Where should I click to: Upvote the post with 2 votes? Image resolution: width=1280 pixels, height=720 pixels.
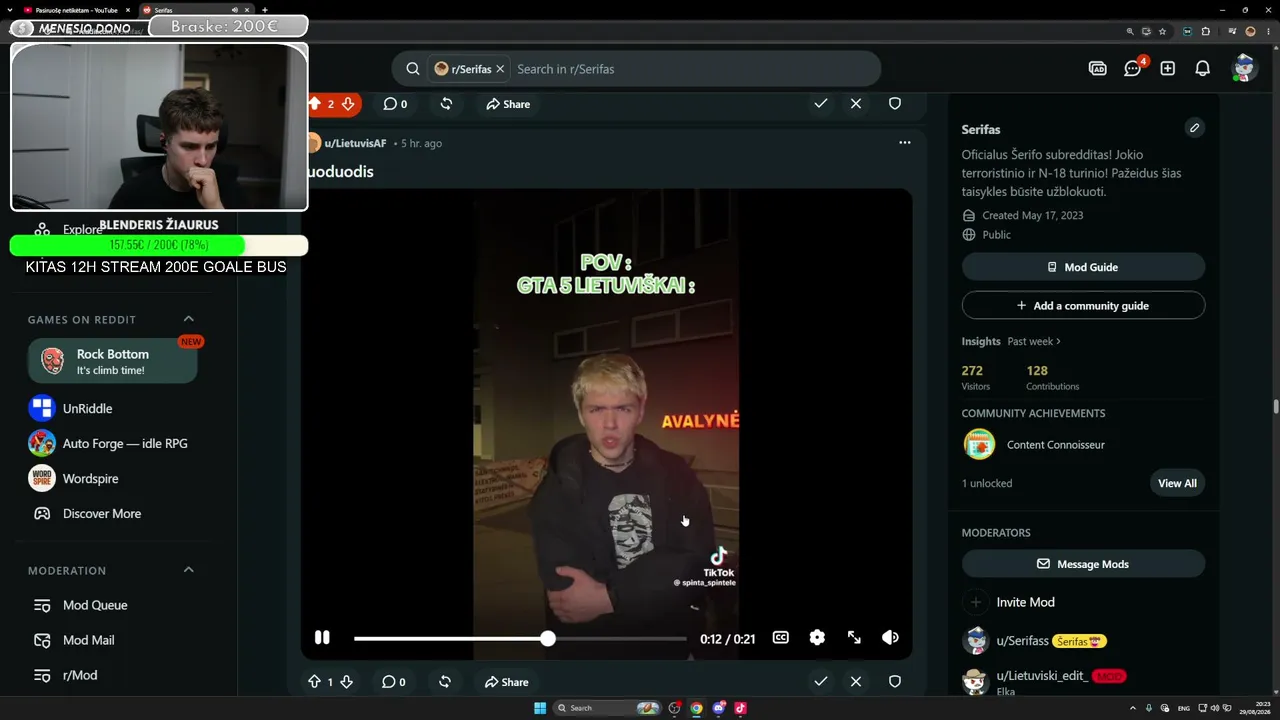point(315,104)
